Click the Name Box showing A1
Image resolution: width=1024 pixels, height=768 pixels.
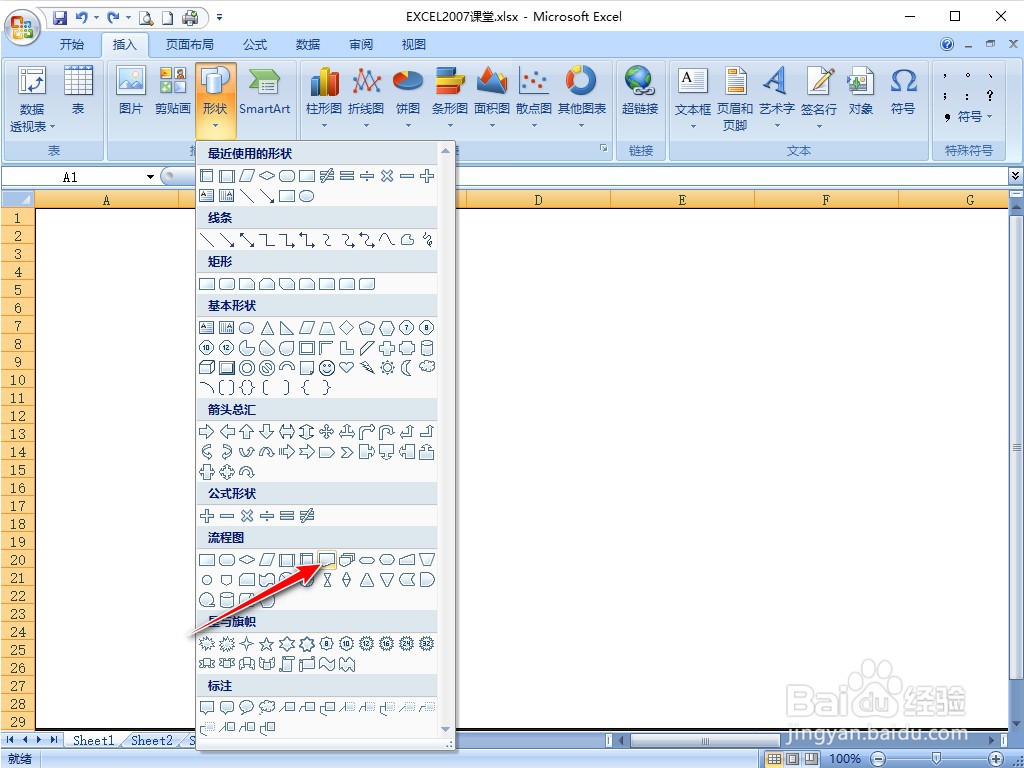click(x=71, y=177)
